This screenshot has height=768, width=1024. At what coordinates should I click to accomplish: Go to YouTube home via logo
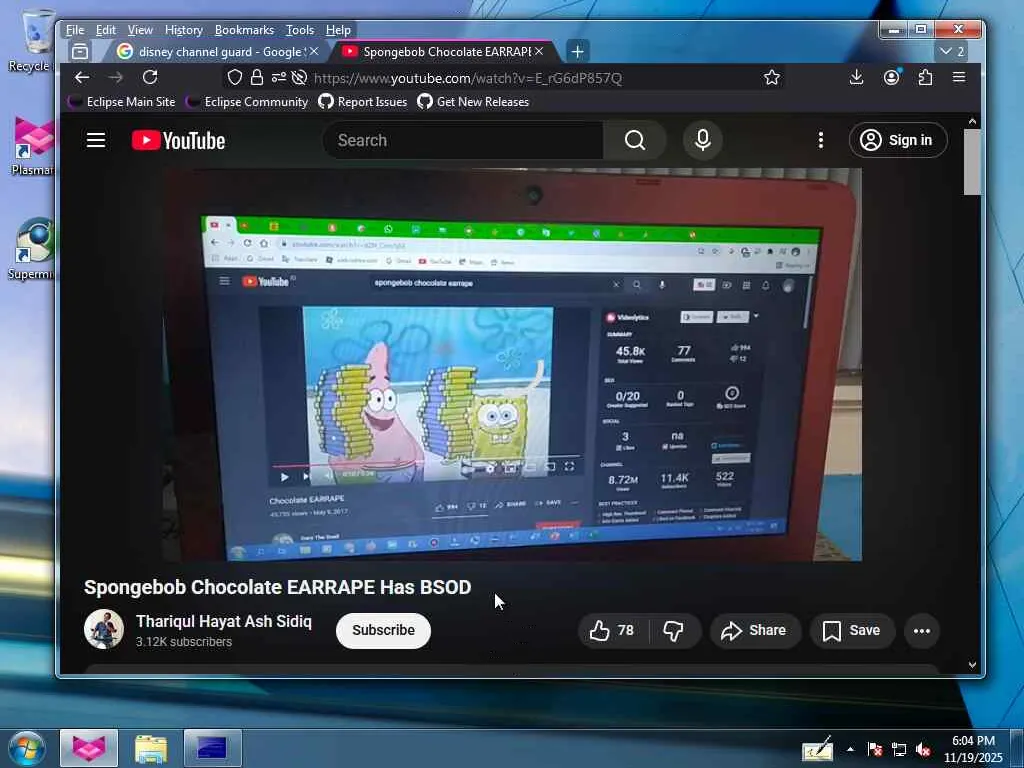[178, 140]
